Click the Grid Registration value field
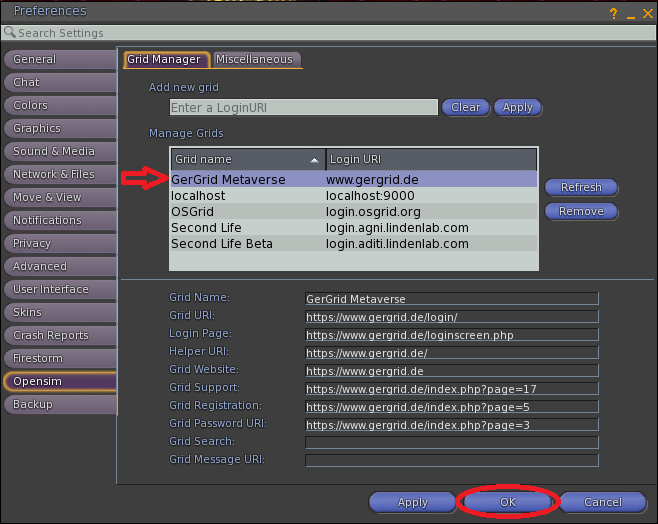Viewport: 658px width, 524px height. click(x=452, y=407)
